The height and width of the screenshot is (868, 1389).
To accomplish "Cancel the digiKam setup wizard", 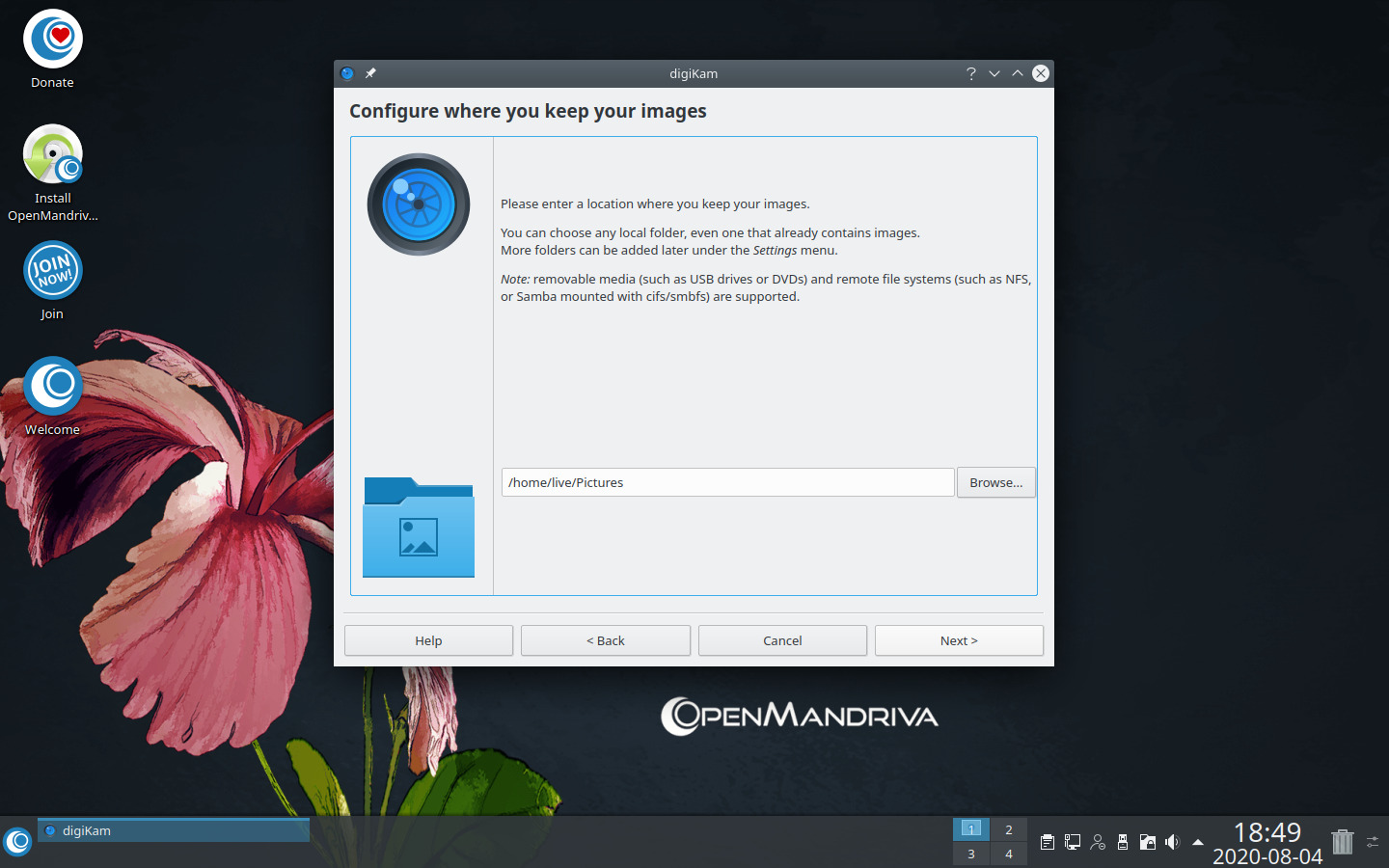I will 782,640.
